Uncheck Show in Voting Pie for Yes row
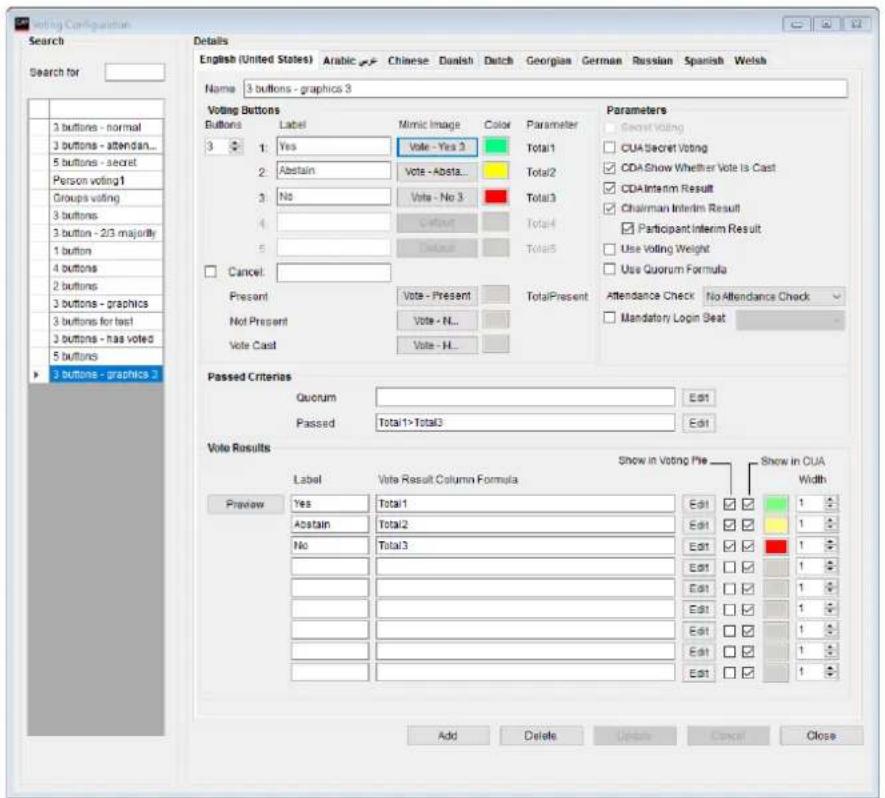The height and width of the screenshot is (798, 885). pos(729,504)
